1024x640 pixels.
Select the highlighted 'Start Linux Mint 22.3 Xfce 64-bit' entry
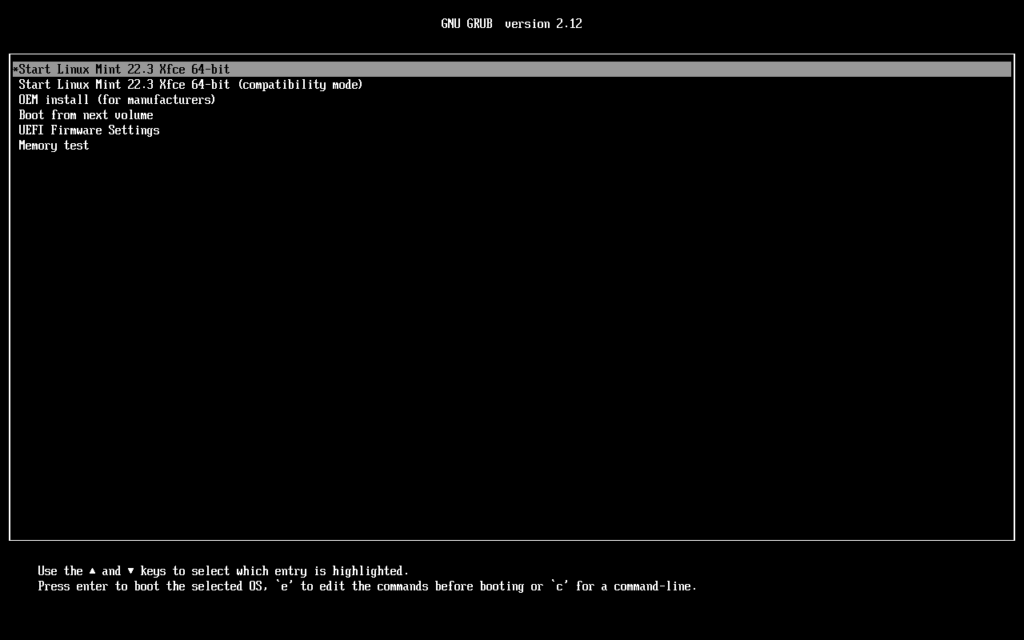[512, 69]
